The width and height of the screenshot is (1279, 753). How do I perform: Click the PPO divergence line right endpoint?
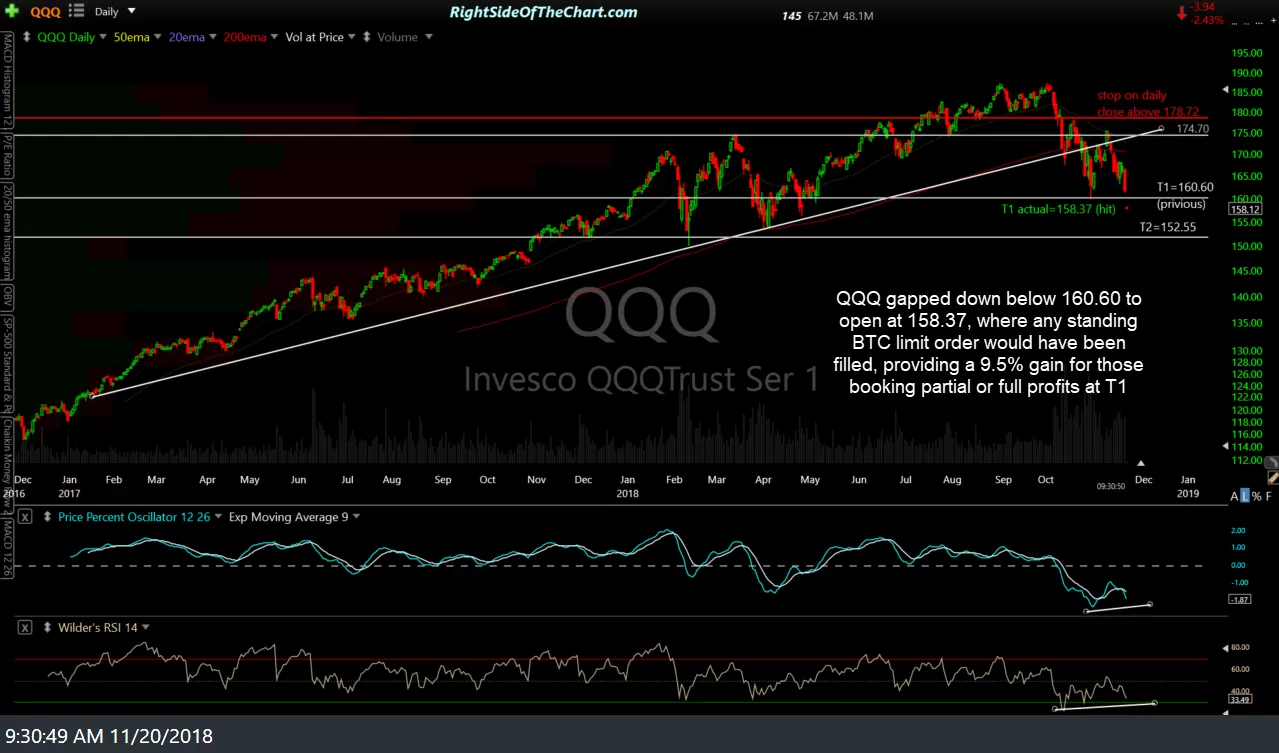point(1152,604)
